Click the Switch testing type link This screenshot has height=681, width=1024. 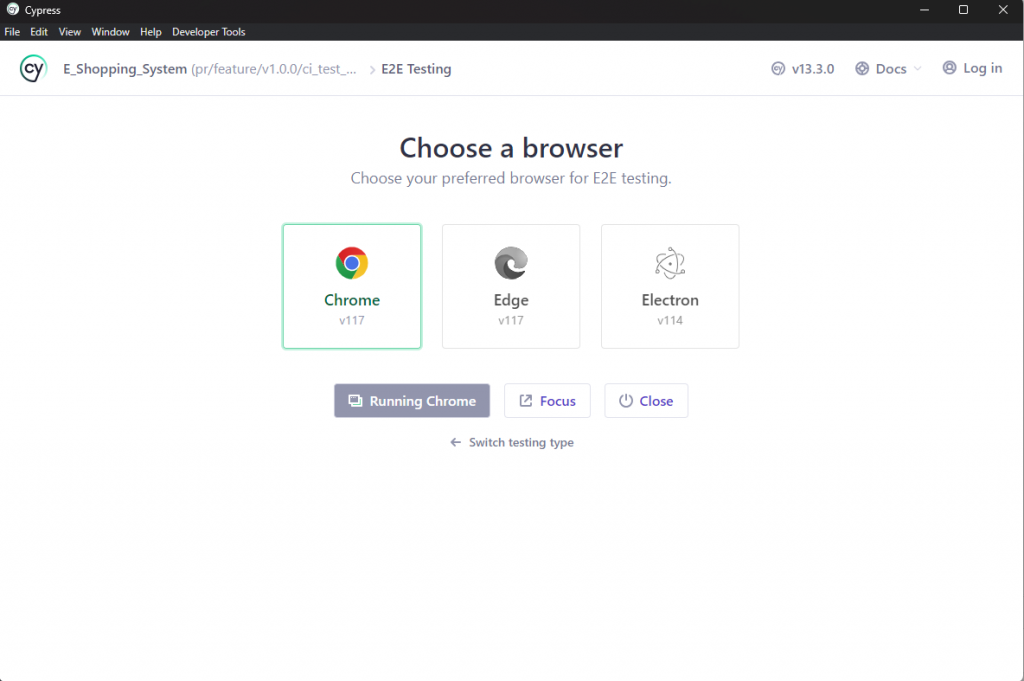coord(512,442)
